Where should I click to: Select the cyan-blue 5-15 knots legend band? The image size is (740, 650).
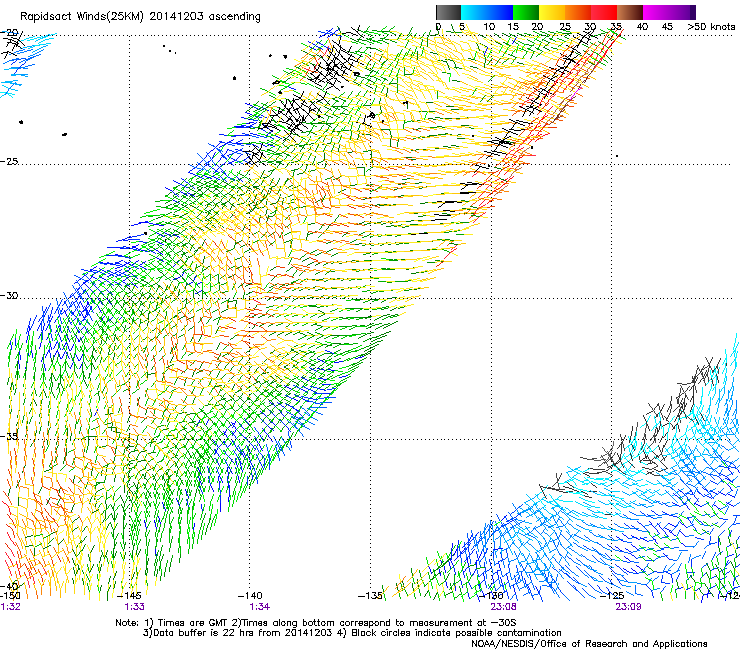487,12
